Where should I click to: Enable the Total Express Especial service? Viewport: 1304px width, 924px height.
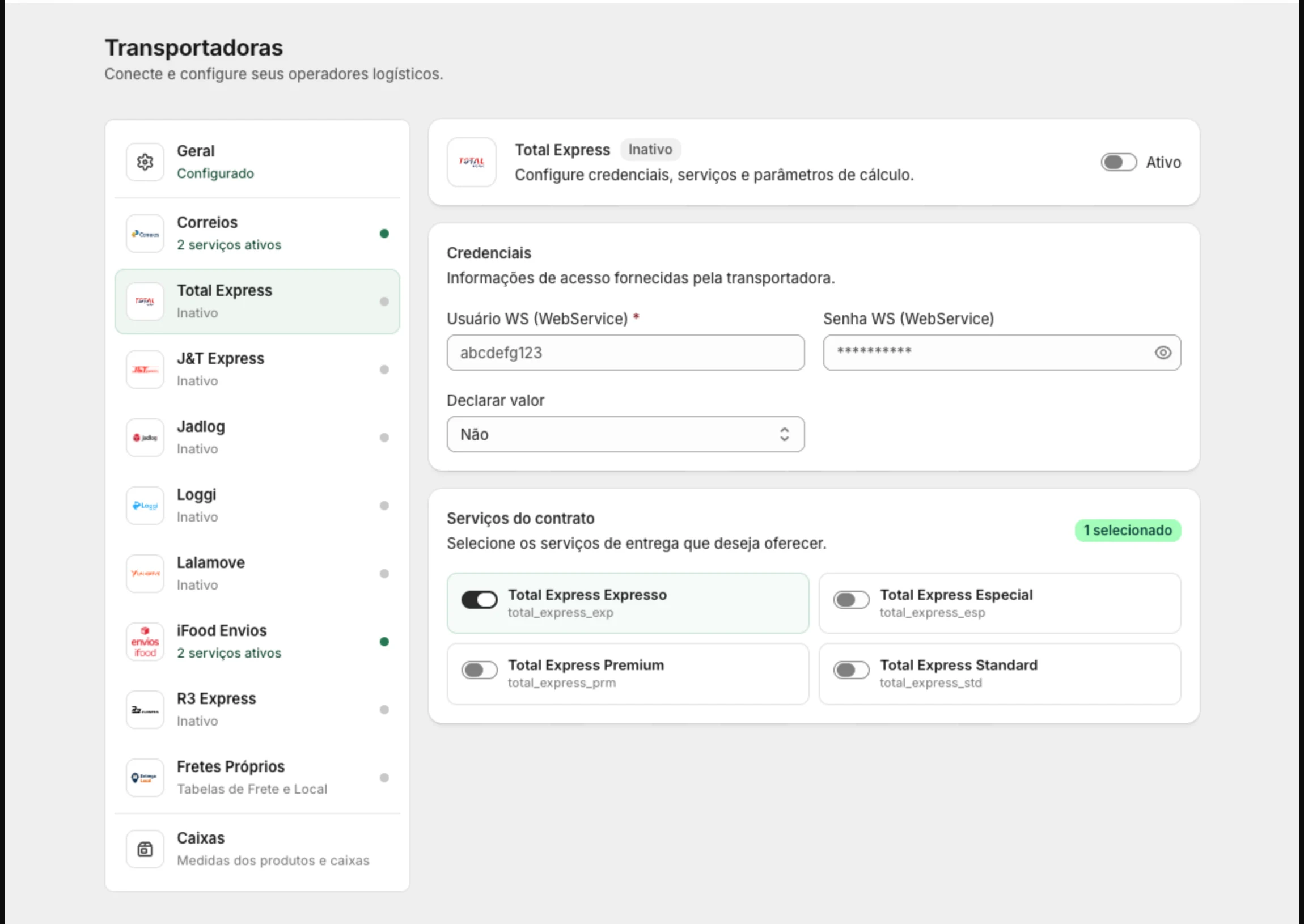[851, 600]
